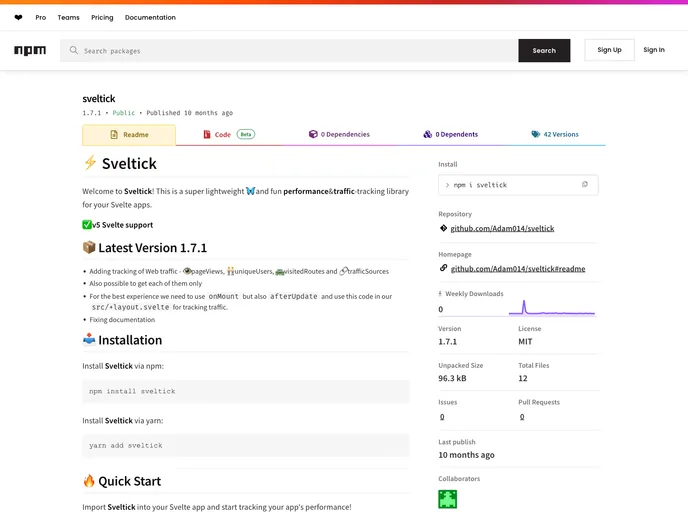Click the Installation inbox emoji icon
Image resolution: width=688 pixels, height=512 pixels.
click(89, 339)
